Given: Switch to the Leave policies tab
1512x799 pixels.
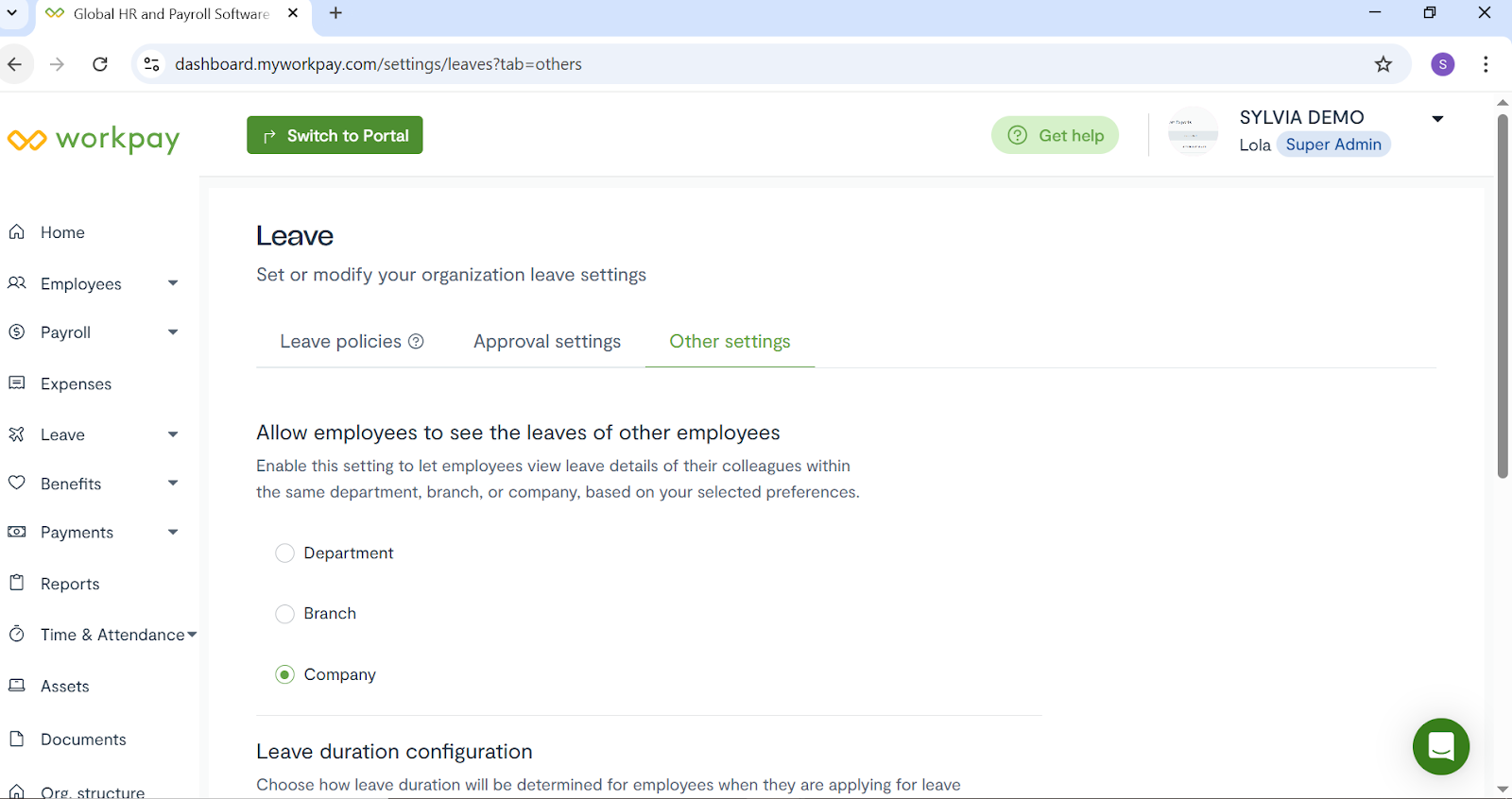Looking at the screenshot, I should pos(340,342).
